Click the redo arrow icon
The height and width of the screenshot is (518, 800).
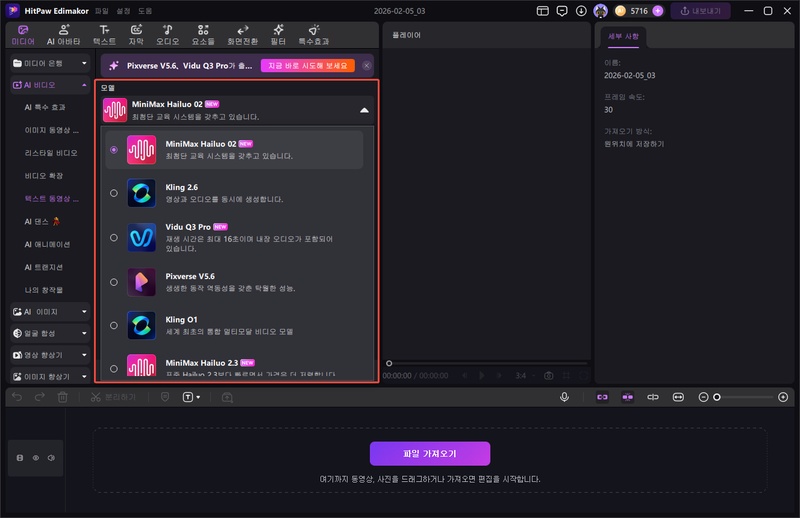tap(39, 397)
